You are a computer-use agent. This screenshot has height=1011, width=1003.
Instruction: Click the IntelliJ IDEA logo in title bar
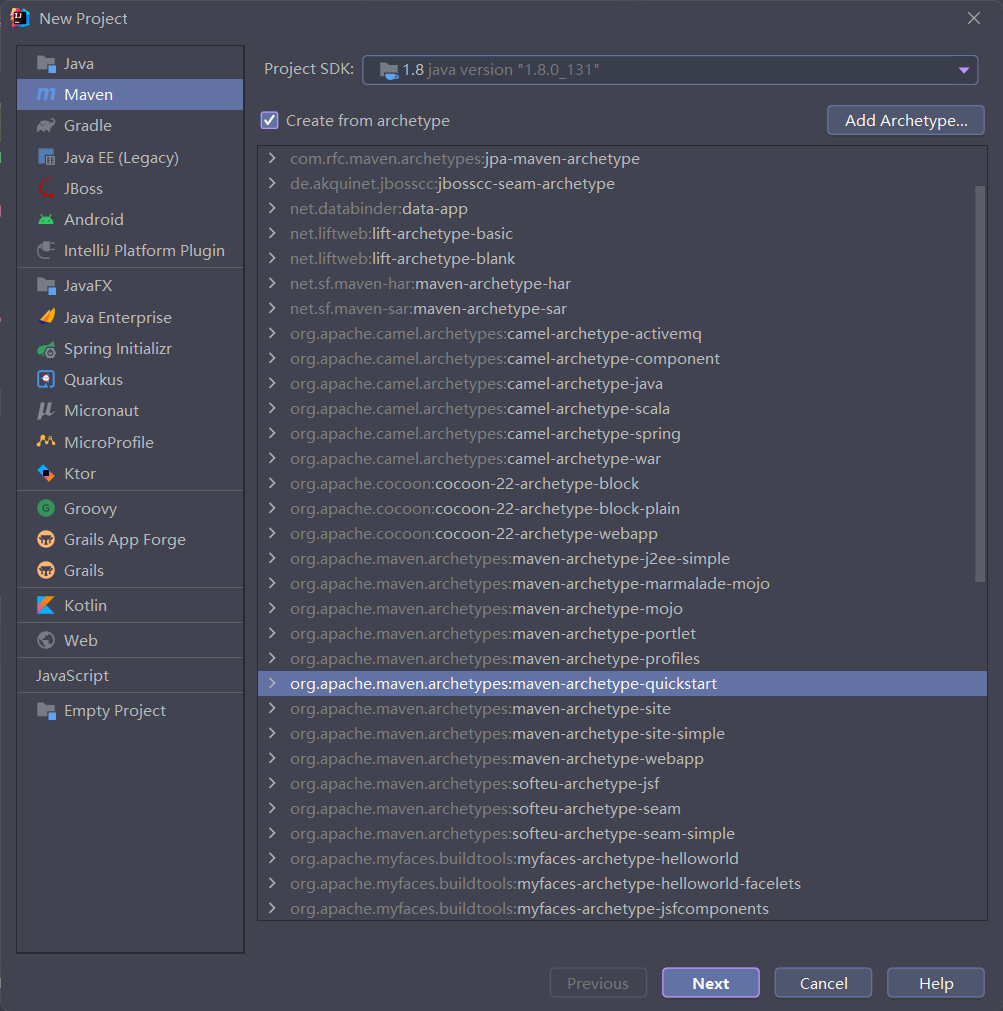(x=20, y=18)
